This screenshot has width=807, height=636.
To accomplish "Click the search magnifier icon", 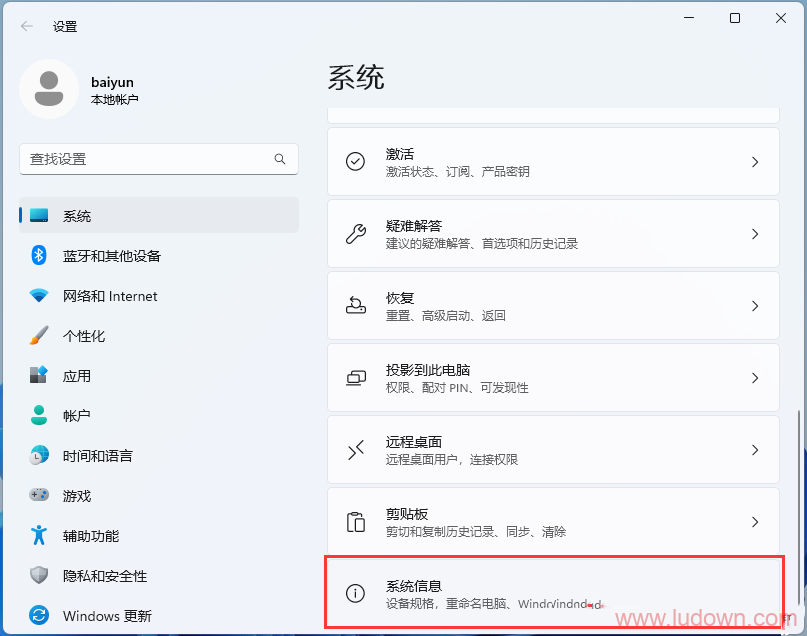I will coord(279,159).
